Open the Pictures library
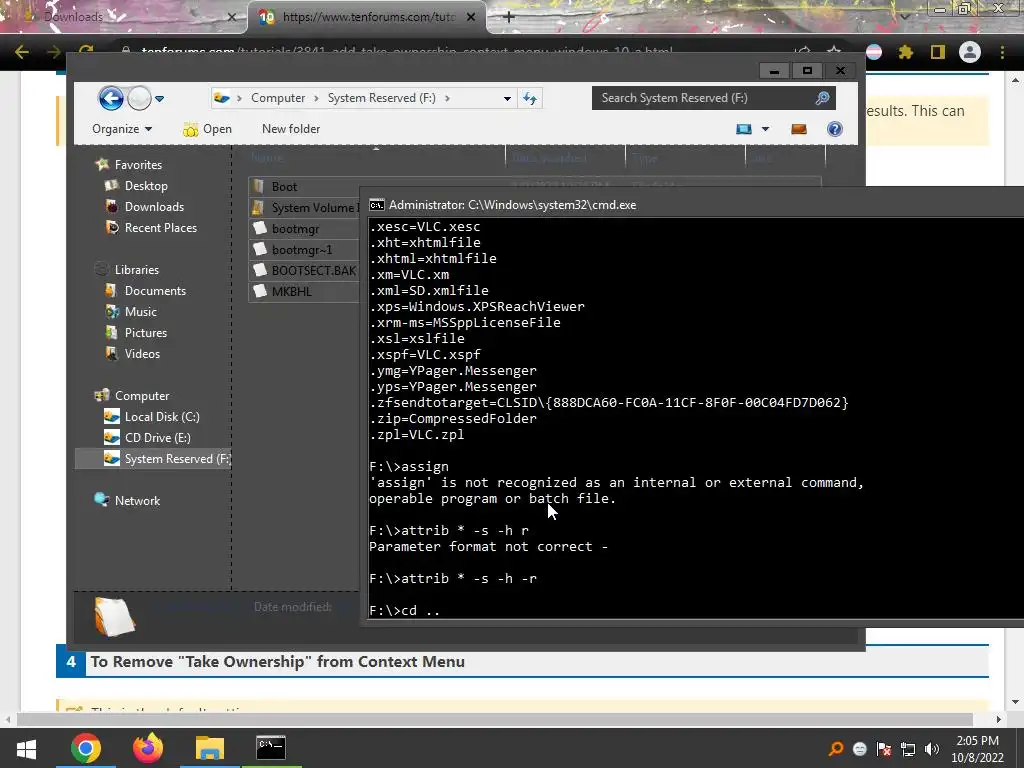The height and width of the screenshot is (768, 1024). (136, 332)
